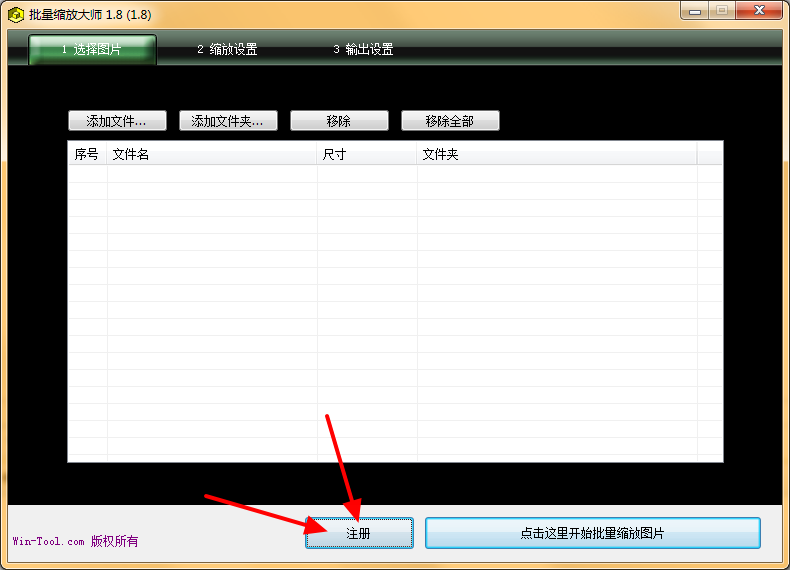This screenshot has height=570, width=790.
Task: Start batch resize with 点击这里开始批量缩放图片
Action: [592, 533]
